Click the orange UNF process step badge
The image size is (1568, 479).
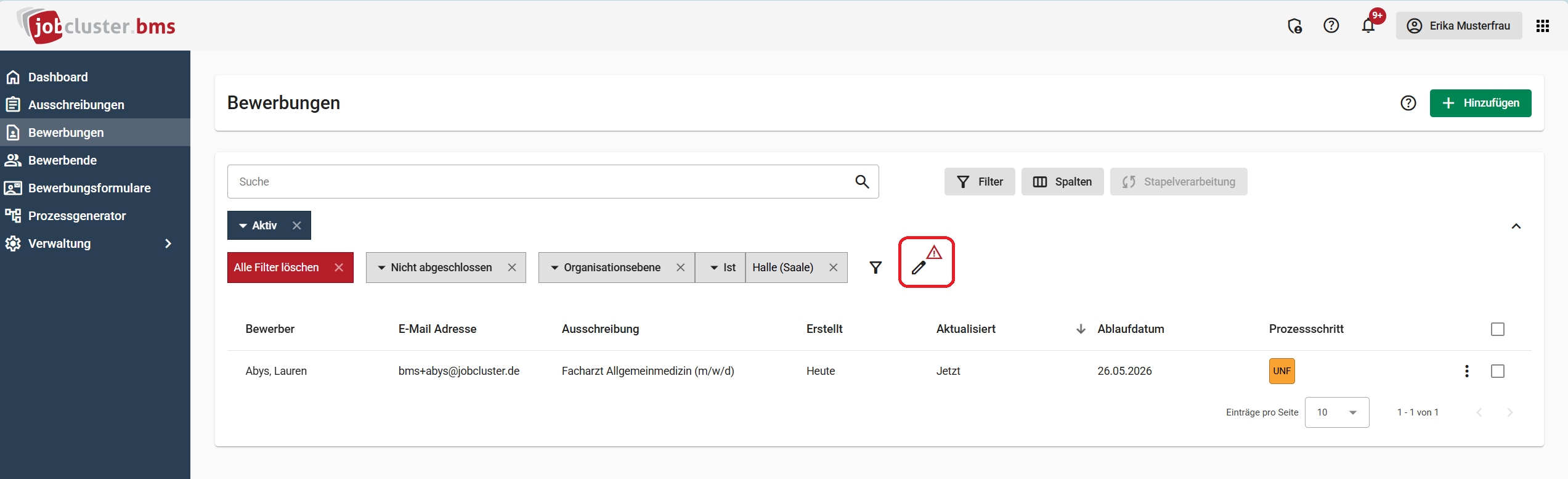pyautogui.click(x=1282, y=371)
